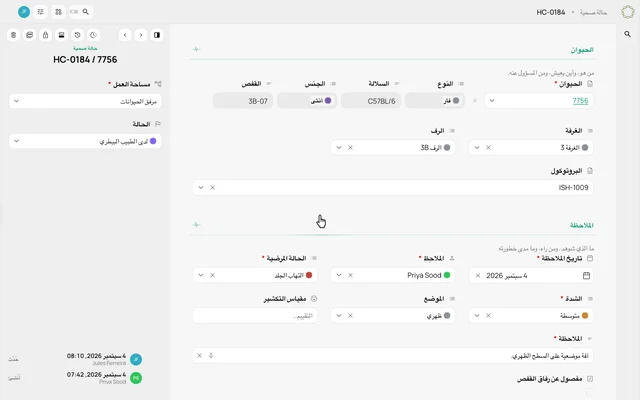Click the teal user avatar at top
Viewport: 640px width, 400px height.
[24, 12]
